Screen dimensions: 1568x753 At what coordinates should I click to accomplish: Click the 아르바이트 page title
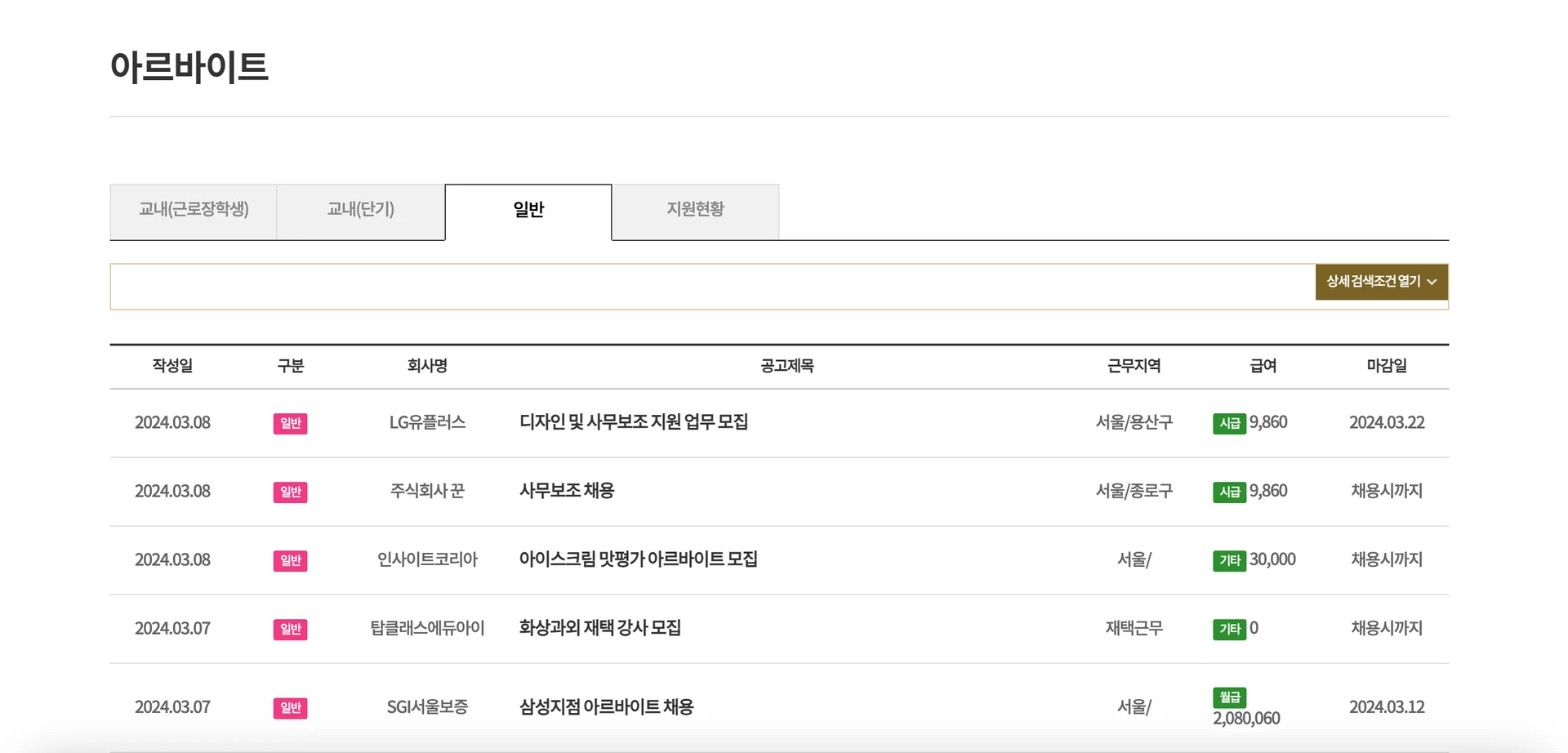tap(190, 69)
